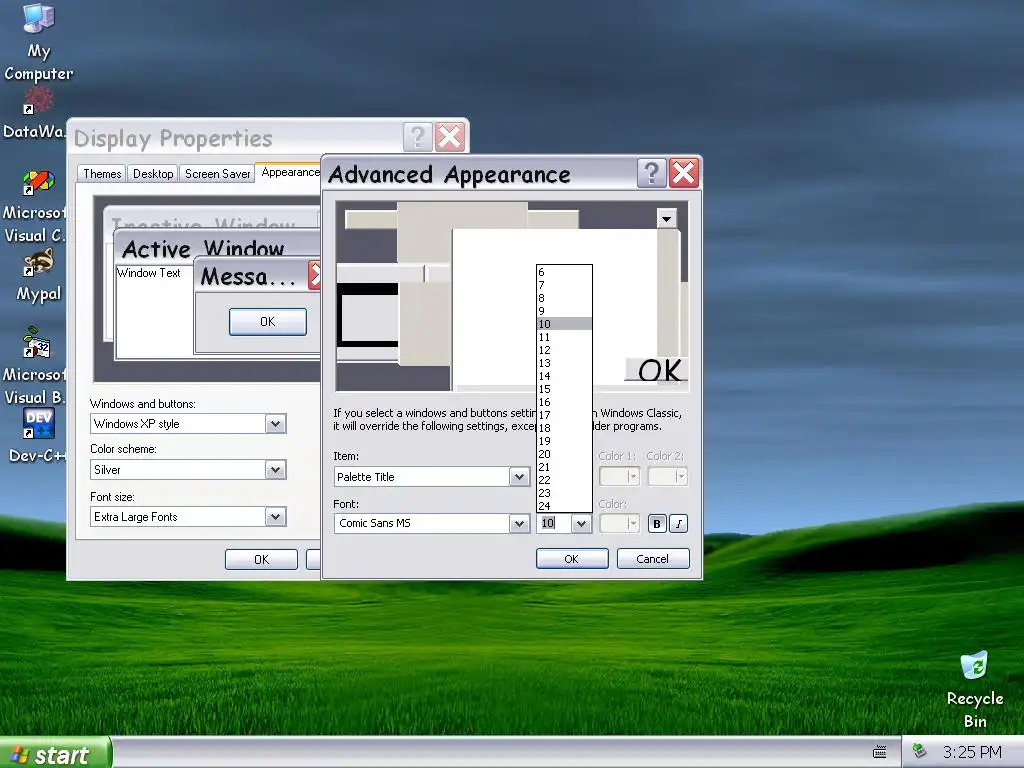
Task: Click the network tray icon beside the clock
Action: [x=920, y=751]
